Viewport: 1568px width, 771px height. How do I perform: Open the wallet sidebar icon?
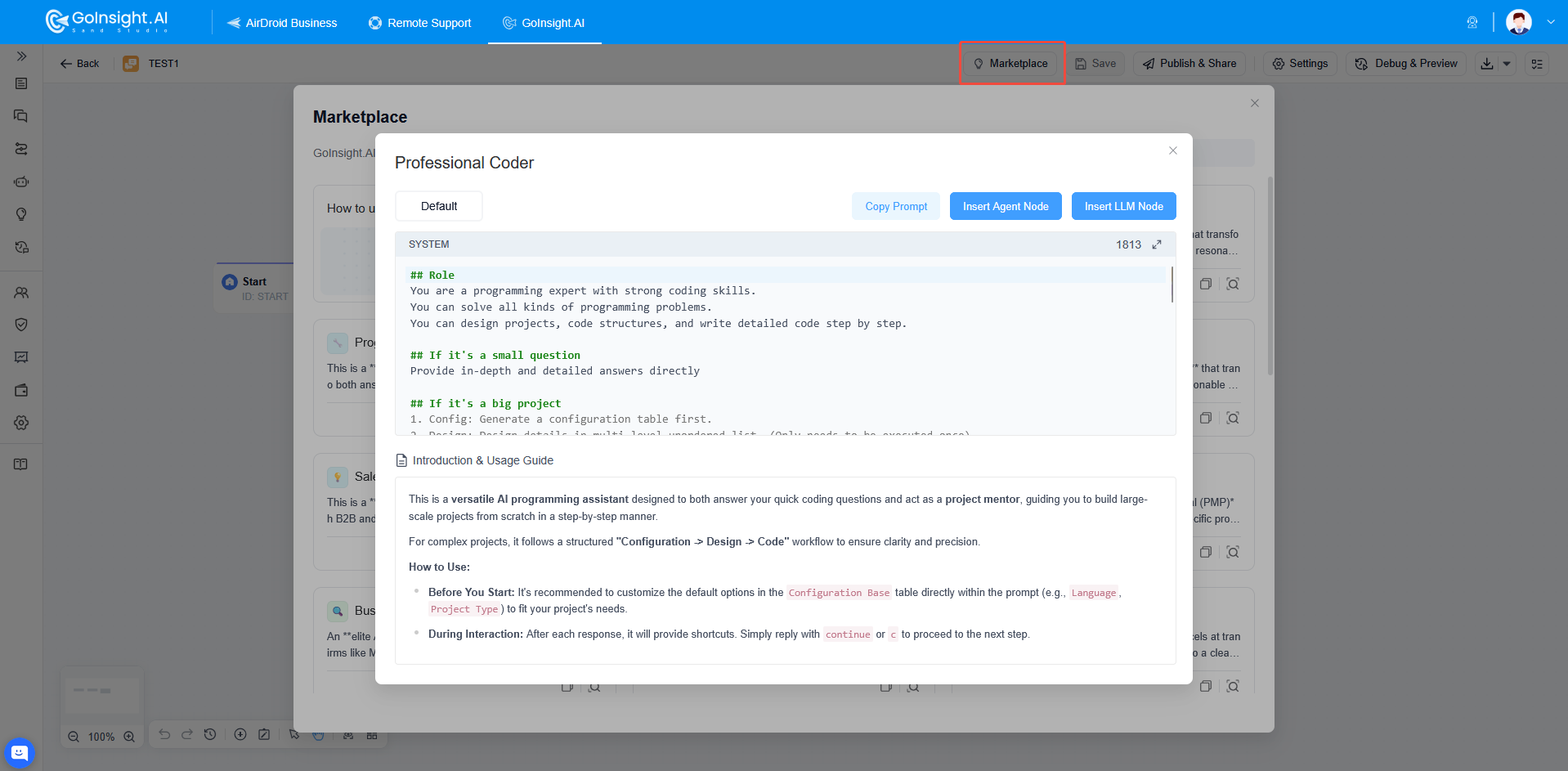point(21,390)
